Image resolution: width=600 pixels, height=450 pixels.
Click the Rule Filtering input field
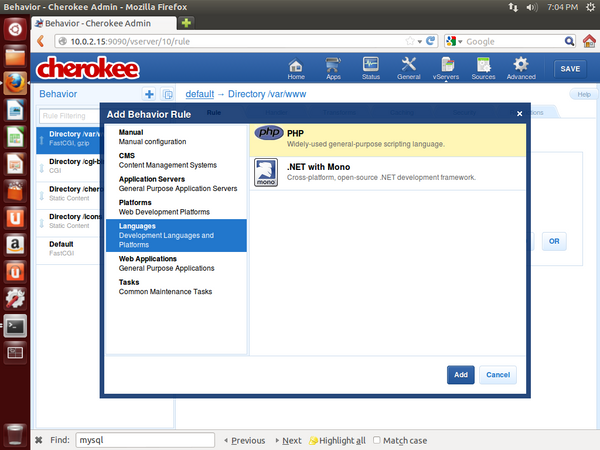point(70,116)
